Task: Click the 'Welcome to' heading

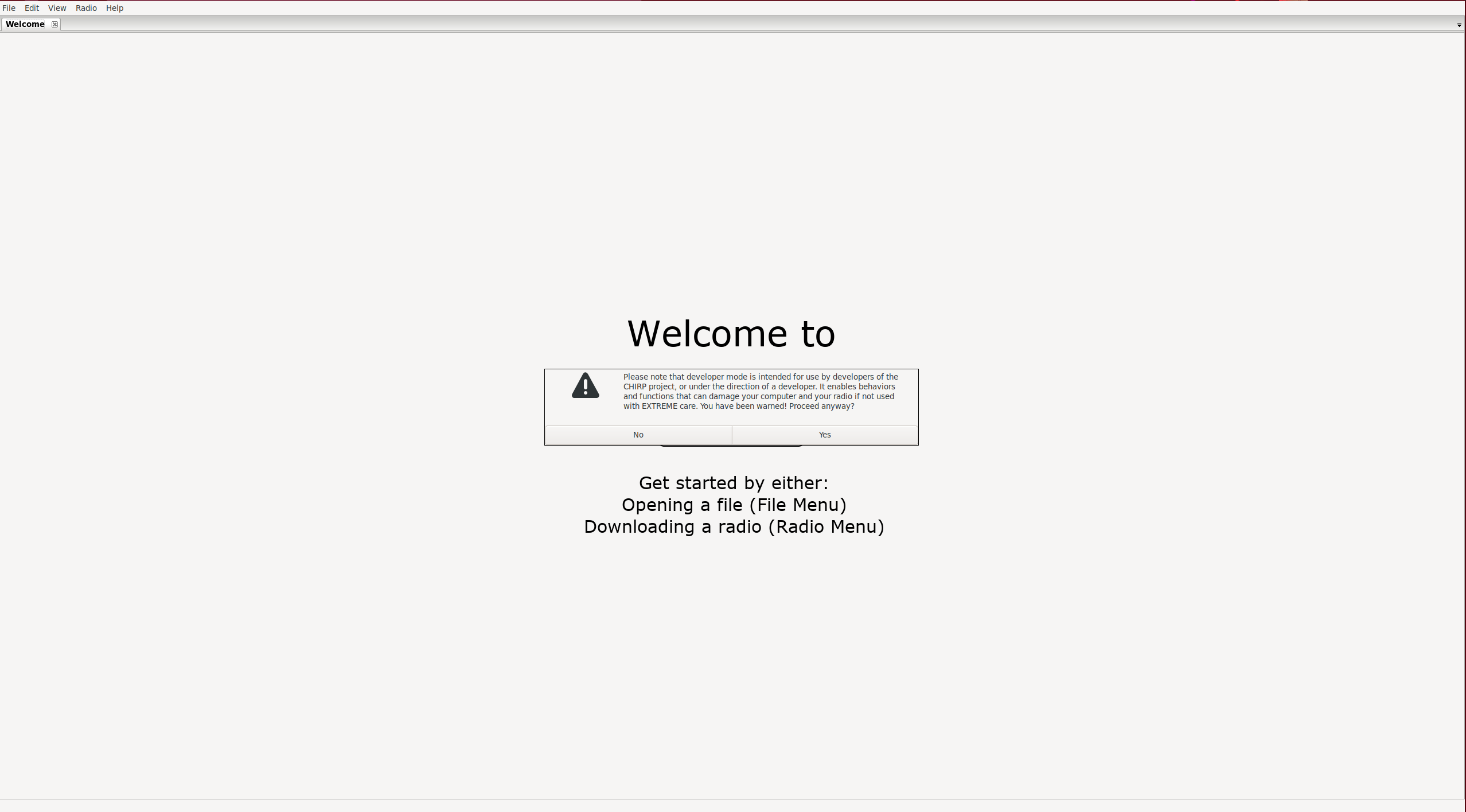Action: pos(731,334)
